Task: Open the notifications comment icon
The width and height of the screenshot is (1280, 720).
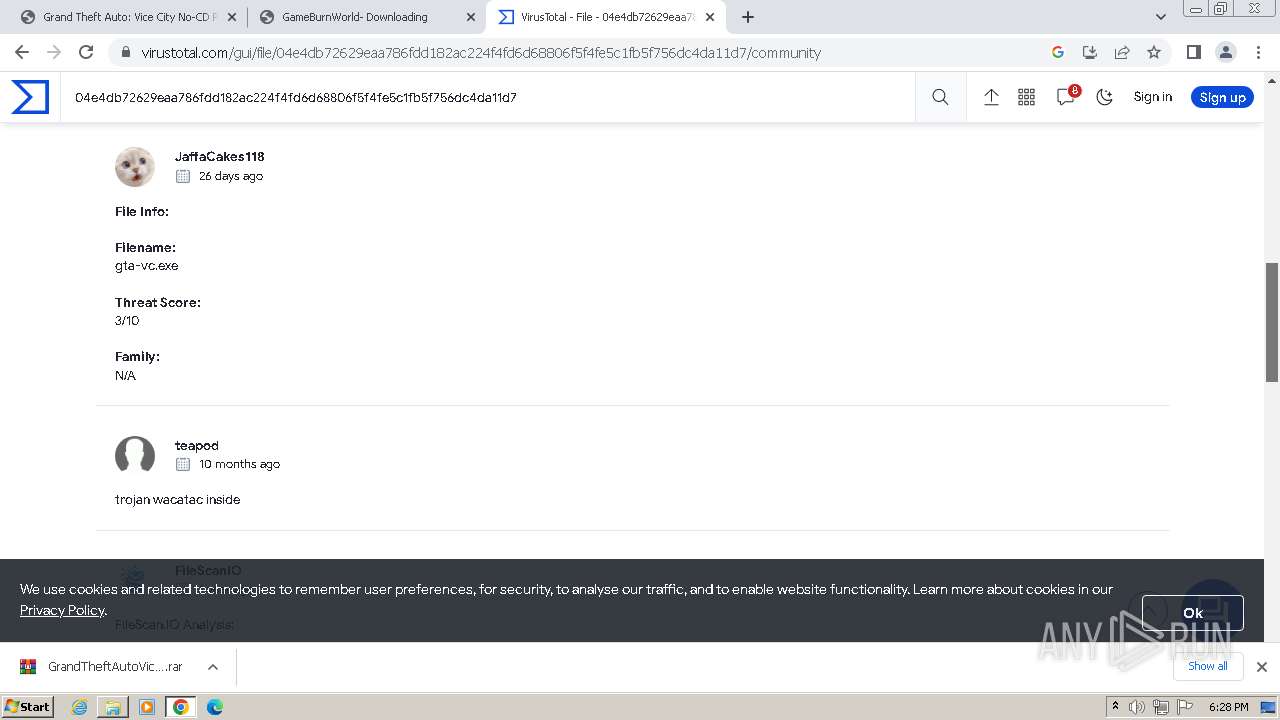Action: point(1066,97)
